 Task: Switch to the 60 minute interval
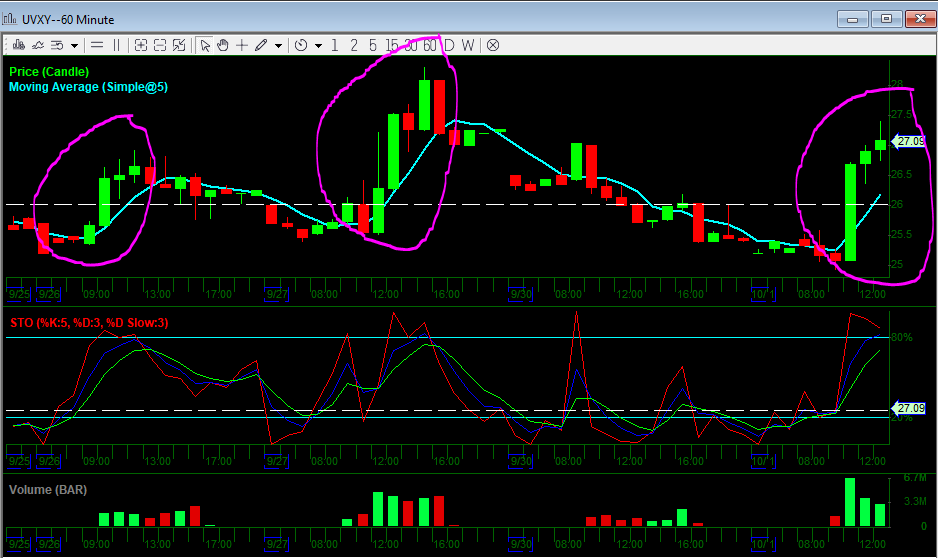(430, 45)
